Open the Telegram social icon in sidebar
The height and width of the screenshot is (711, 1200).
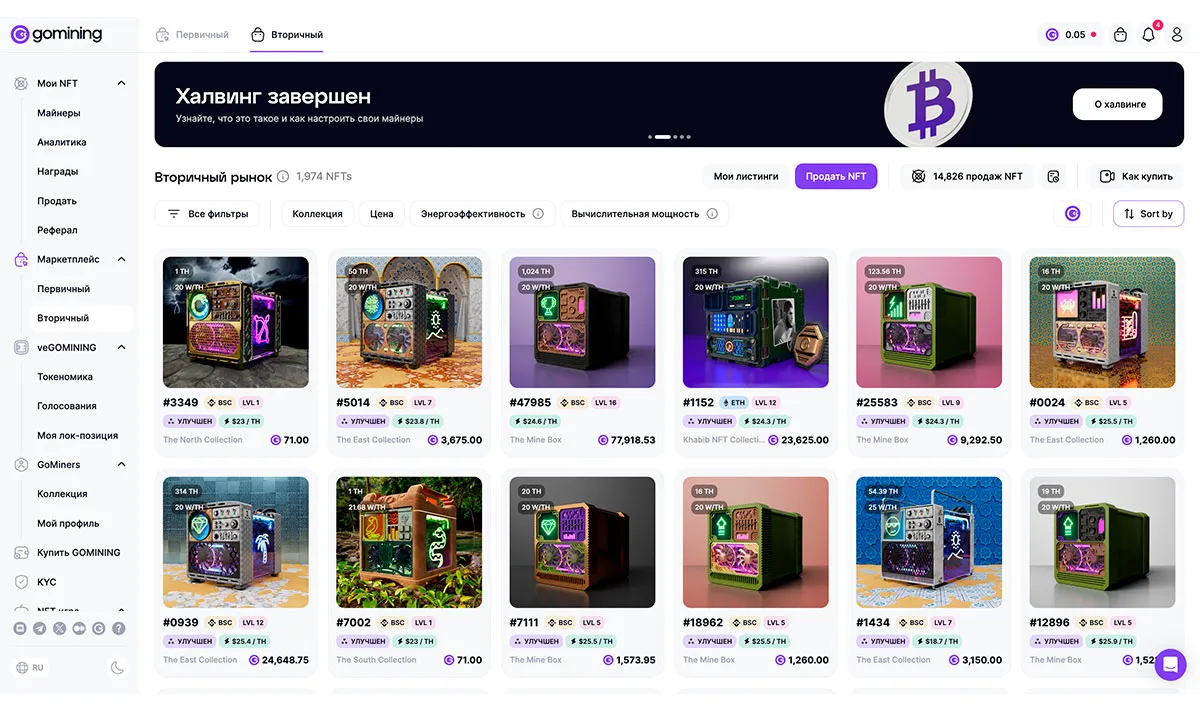(40, 629)
